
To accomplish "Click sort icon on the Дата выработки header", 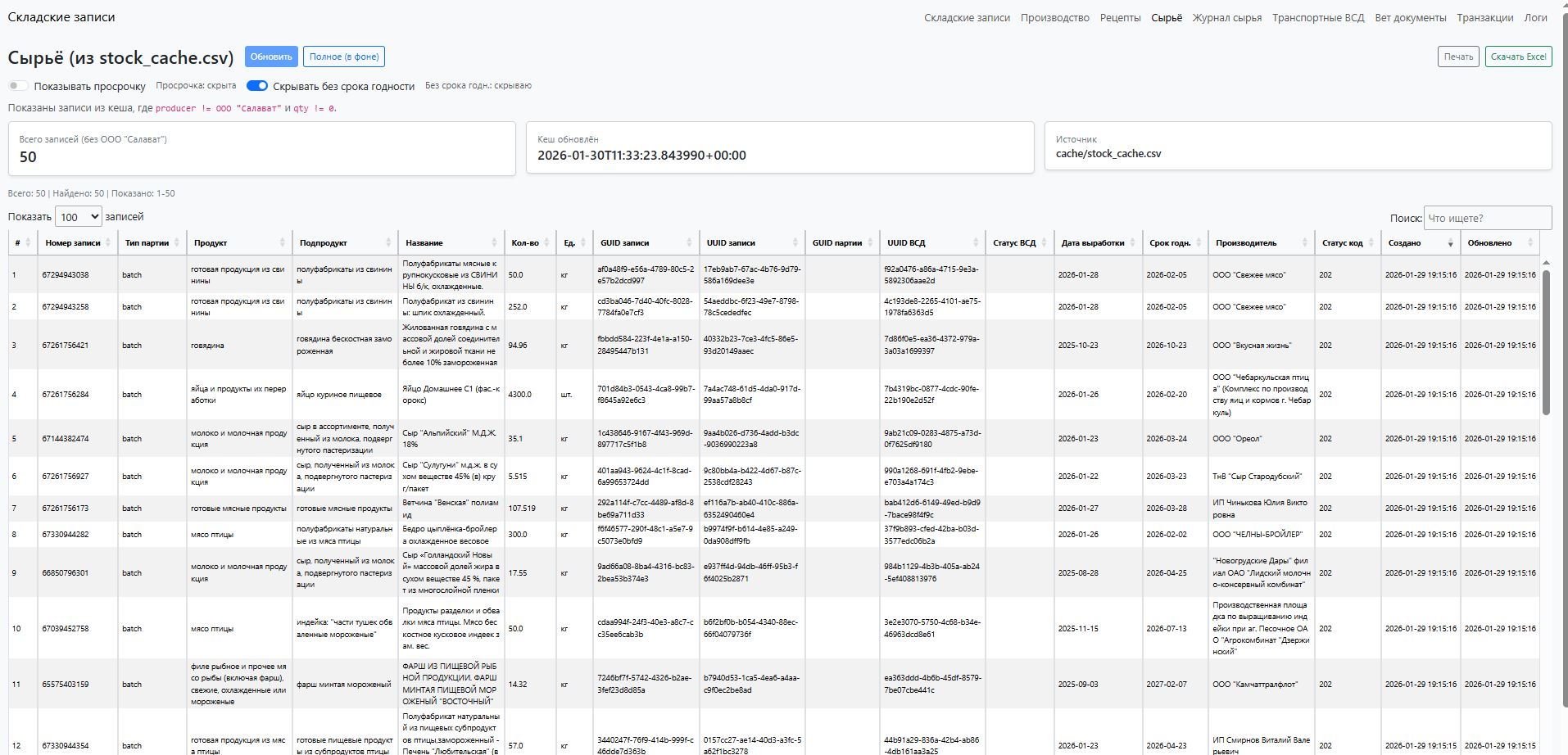I will tap(1133, 242).
